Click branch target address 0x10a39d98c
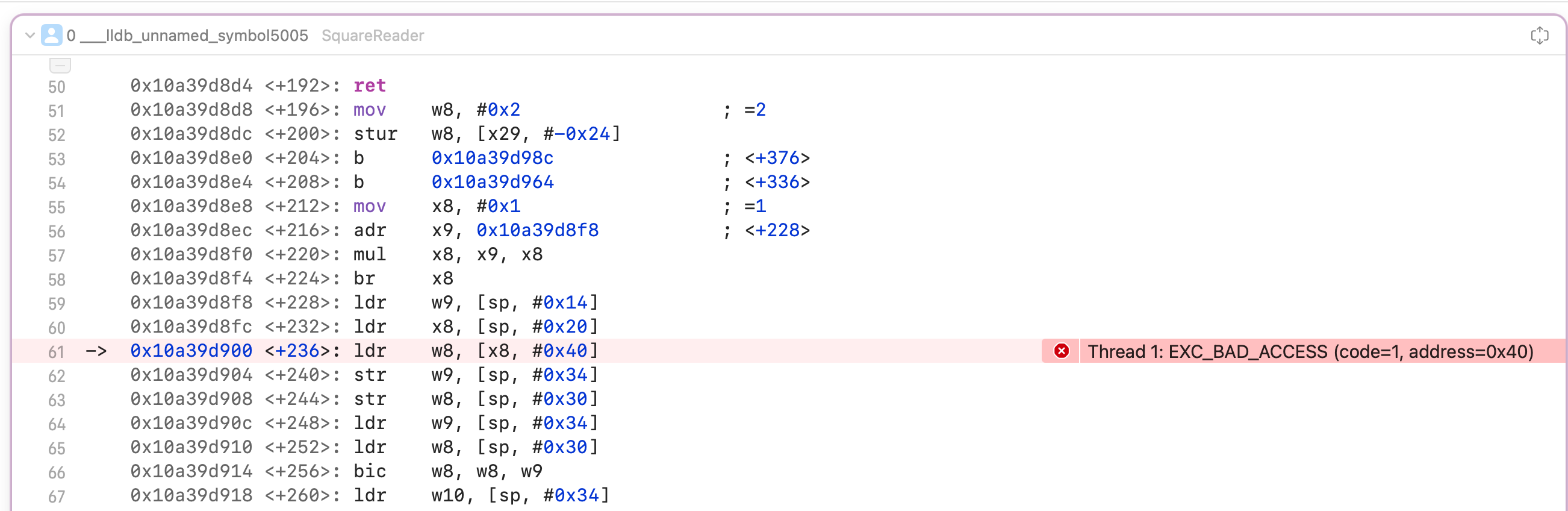 [493, 158]
